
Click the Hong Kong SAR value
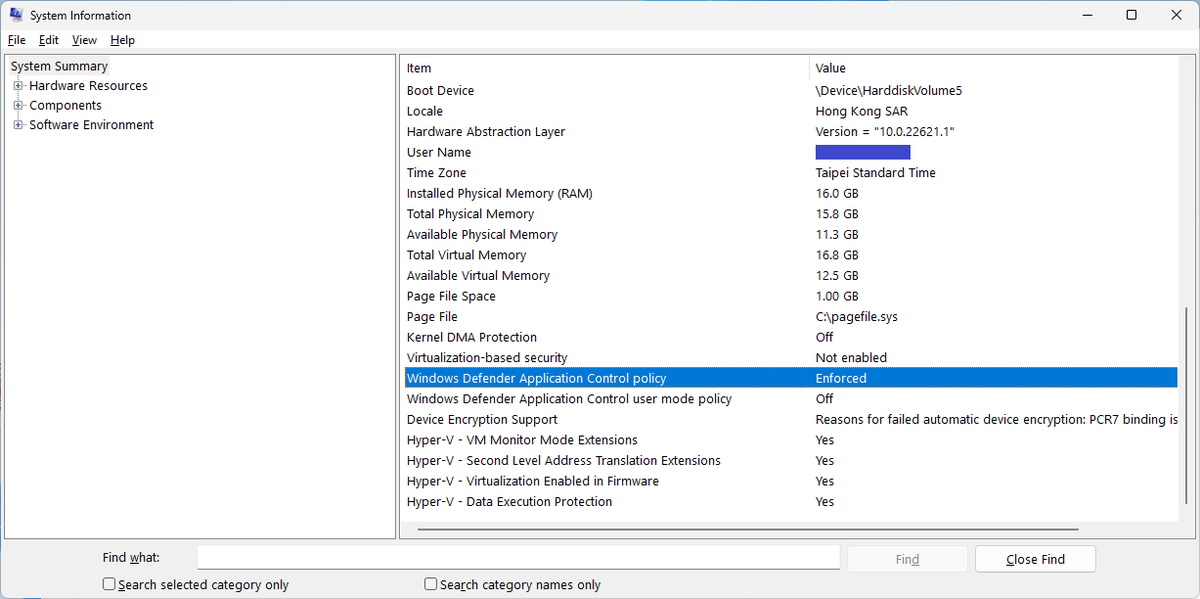tap(862, 111)
